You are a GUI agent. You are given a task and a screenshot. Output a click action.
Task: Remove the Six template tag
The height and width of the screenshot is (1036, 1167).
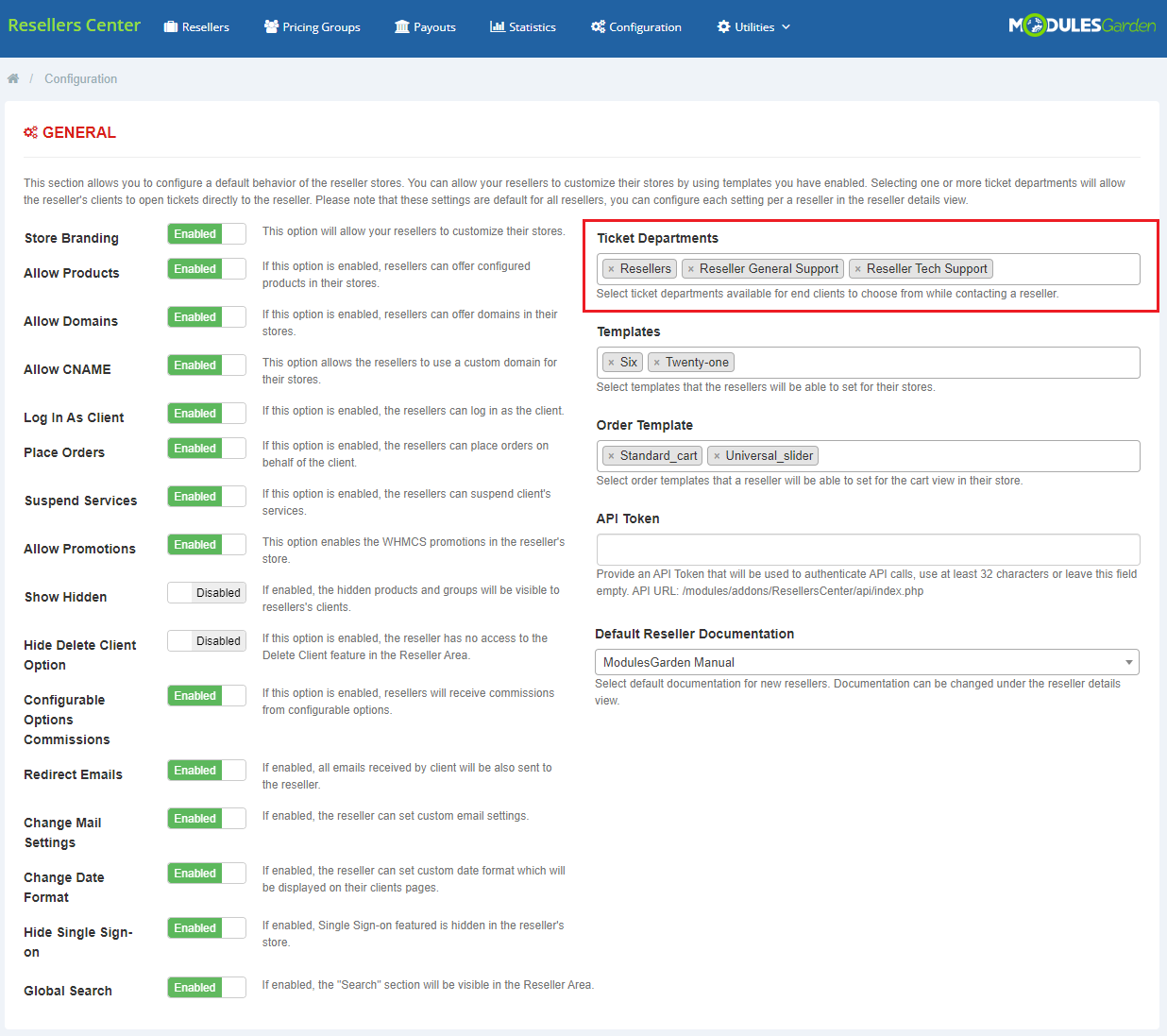(611, 363)
